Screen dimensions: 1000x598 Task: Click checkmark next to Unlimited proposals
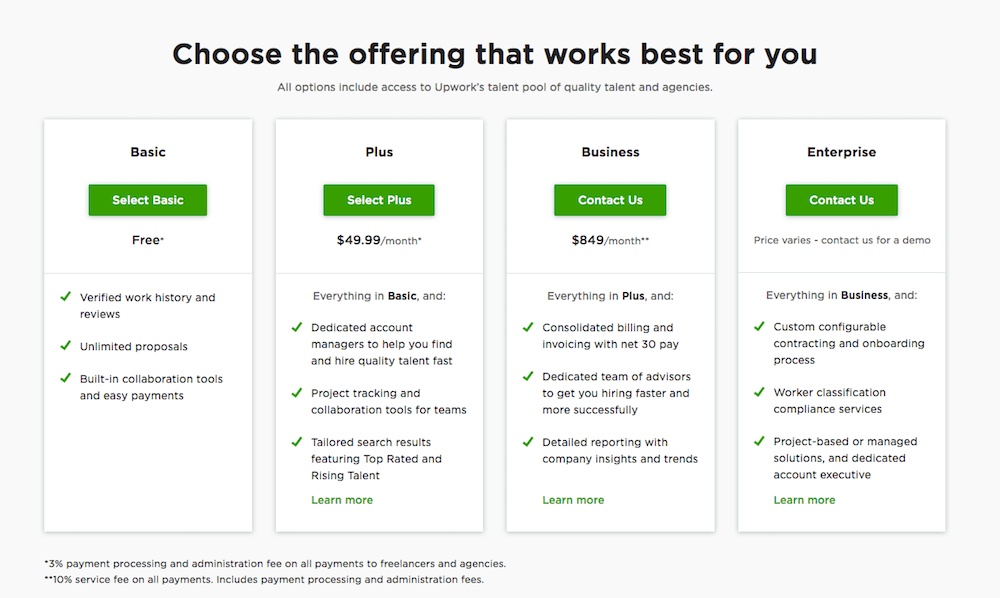(65, 346)
